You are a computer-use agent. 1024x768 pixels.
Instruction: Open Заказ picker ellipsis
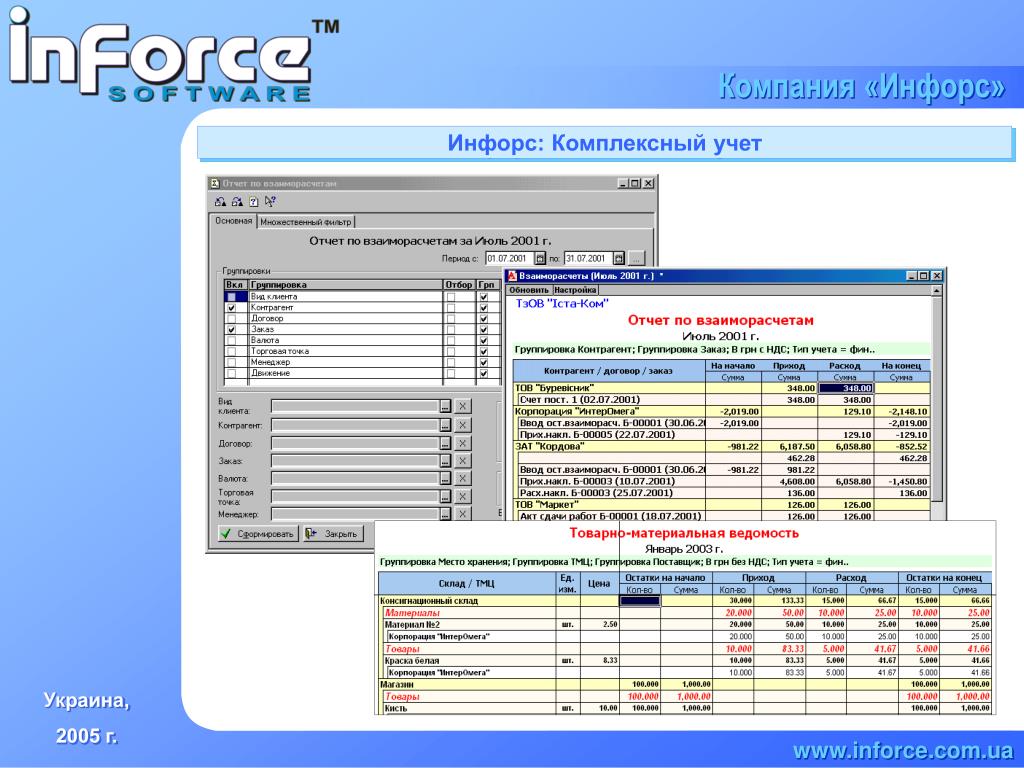click(x=445, y=461)
